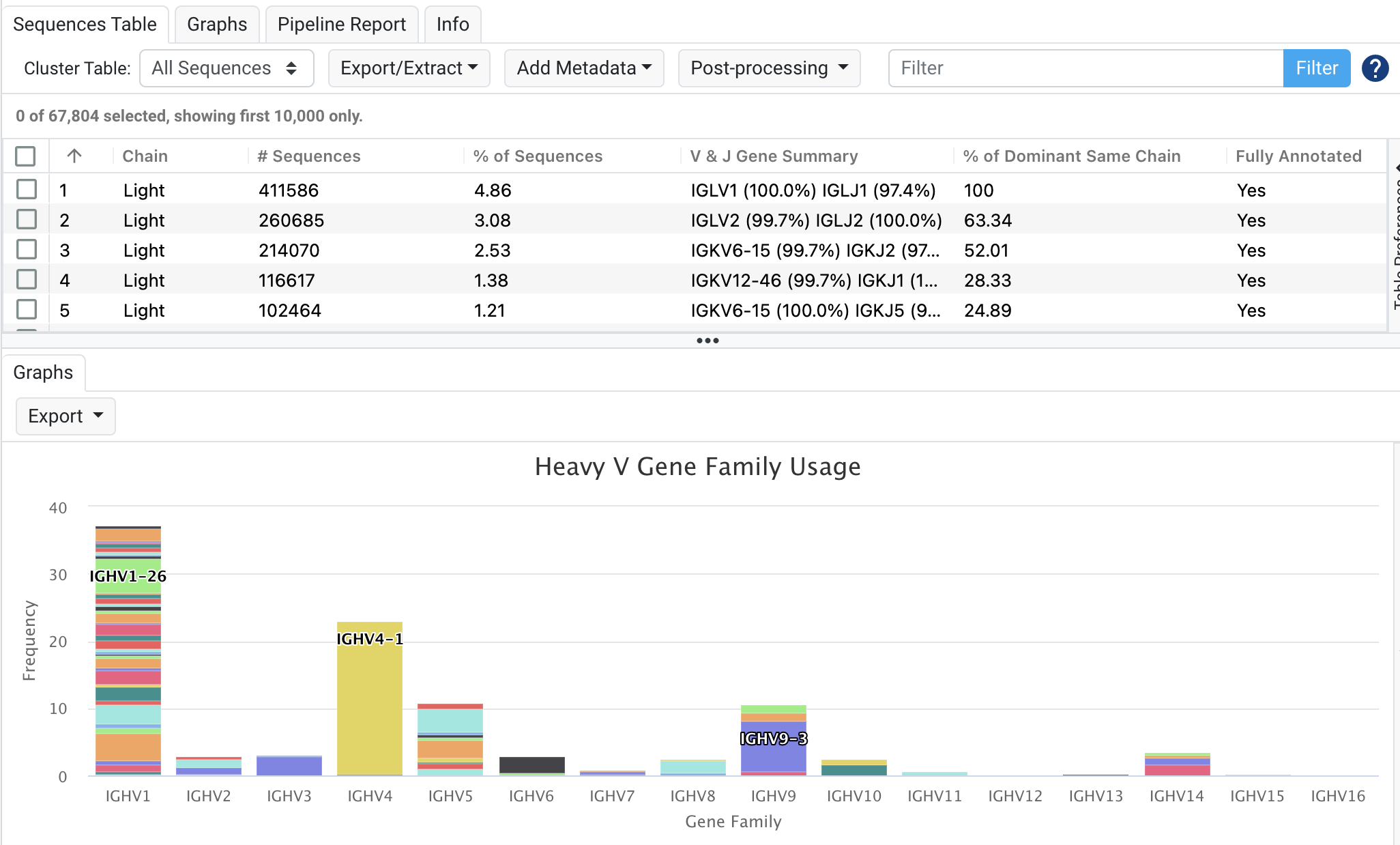Expand the Post-processing menu
Image resolution: width=1400 pixels, height=845 pixels.
769,68
